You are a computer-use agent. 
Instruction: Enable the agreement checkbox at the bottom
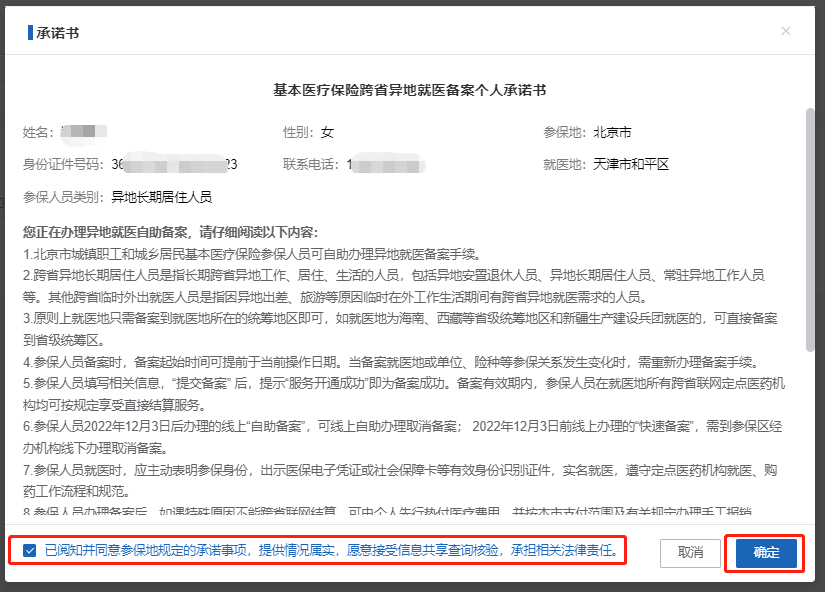28,553
